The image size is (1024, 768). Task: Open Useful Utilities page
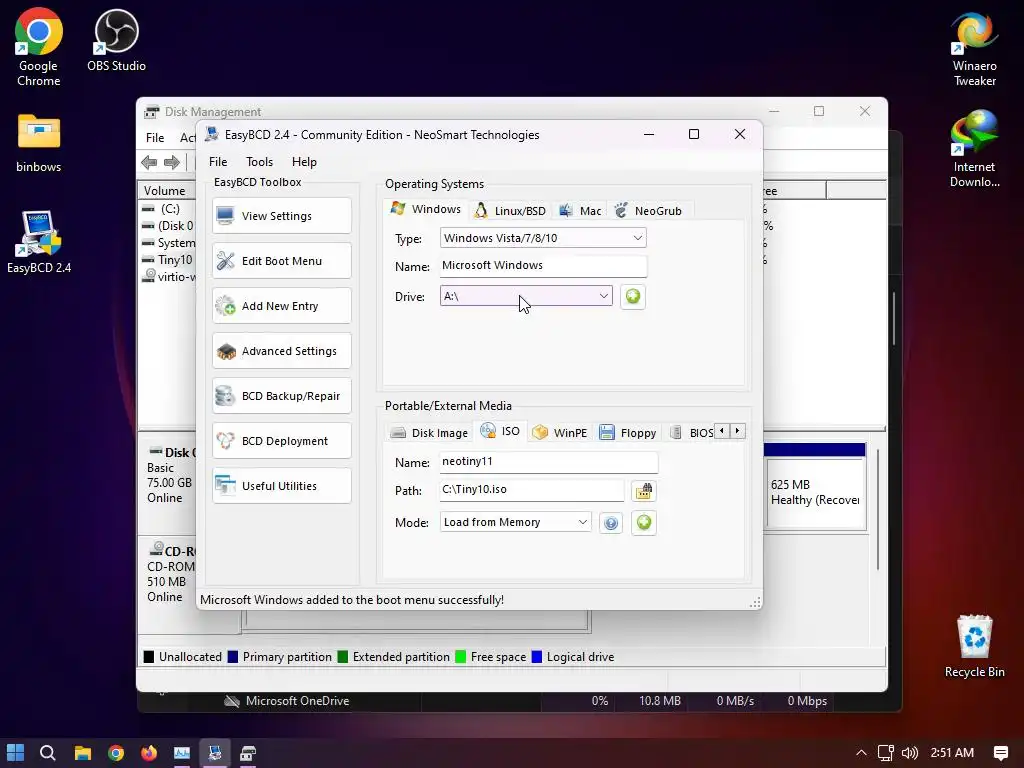(281, 486)
